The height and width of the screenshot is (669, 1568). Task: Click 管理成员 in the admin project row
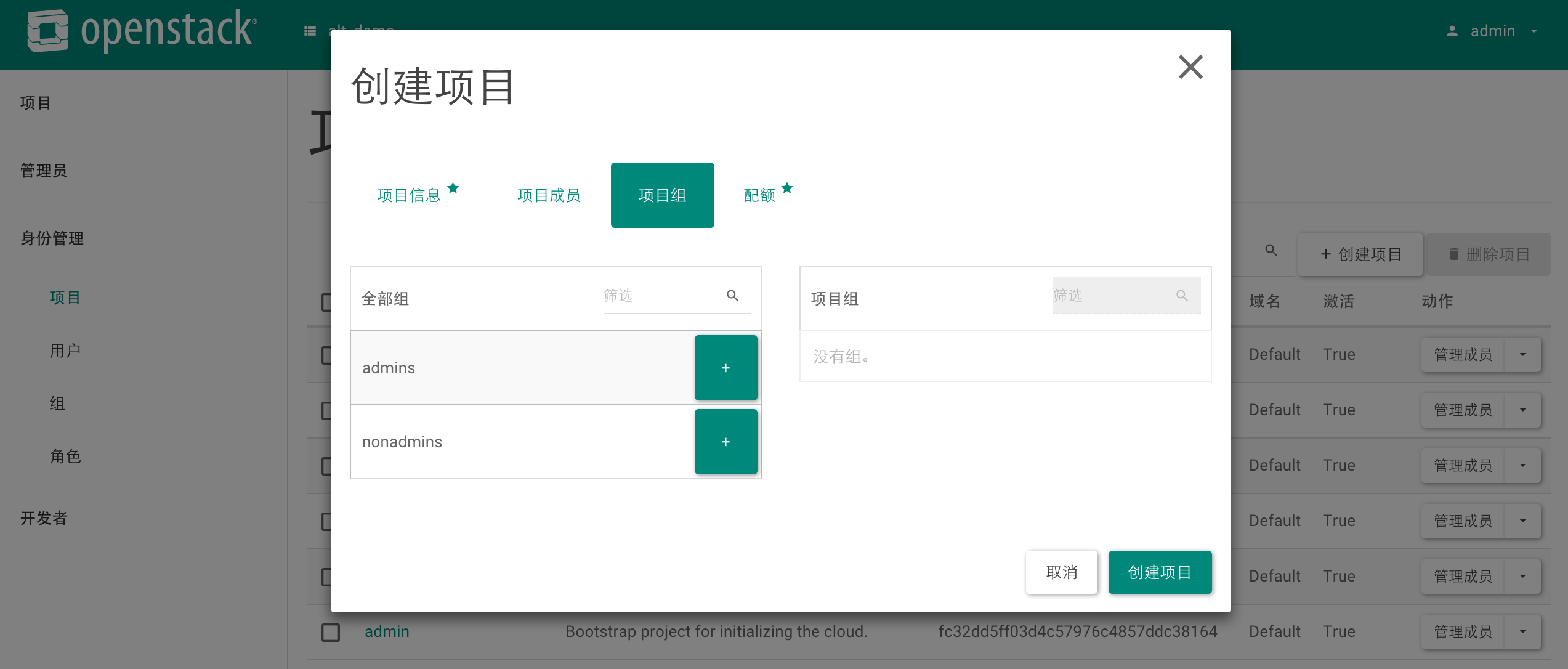click(x=1463, y=631)
